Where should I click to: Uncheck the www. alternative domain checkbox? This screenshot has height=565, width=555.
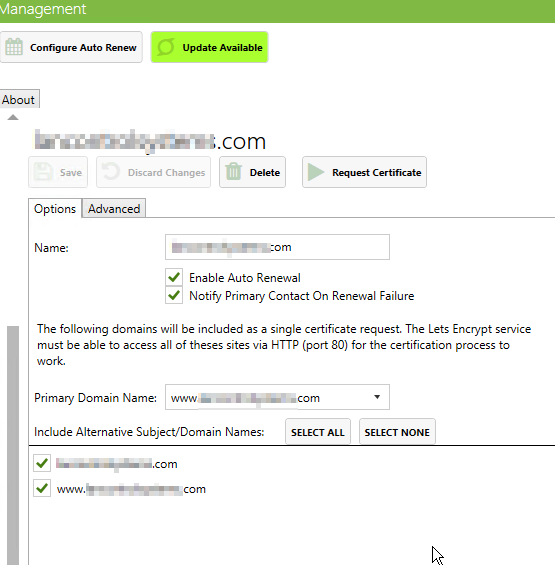click(42, 489)
